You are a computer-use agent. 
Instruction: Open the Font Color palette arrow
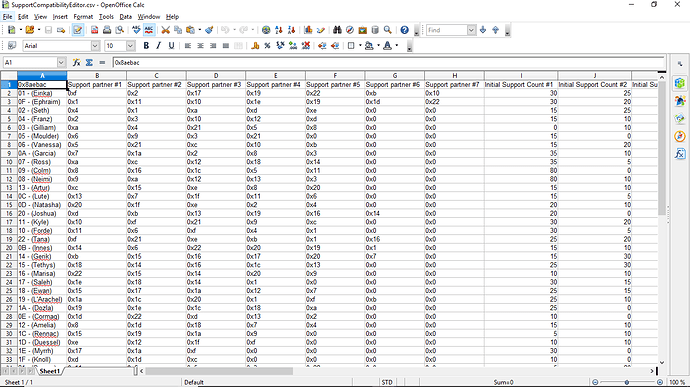[x=396, y=45]
